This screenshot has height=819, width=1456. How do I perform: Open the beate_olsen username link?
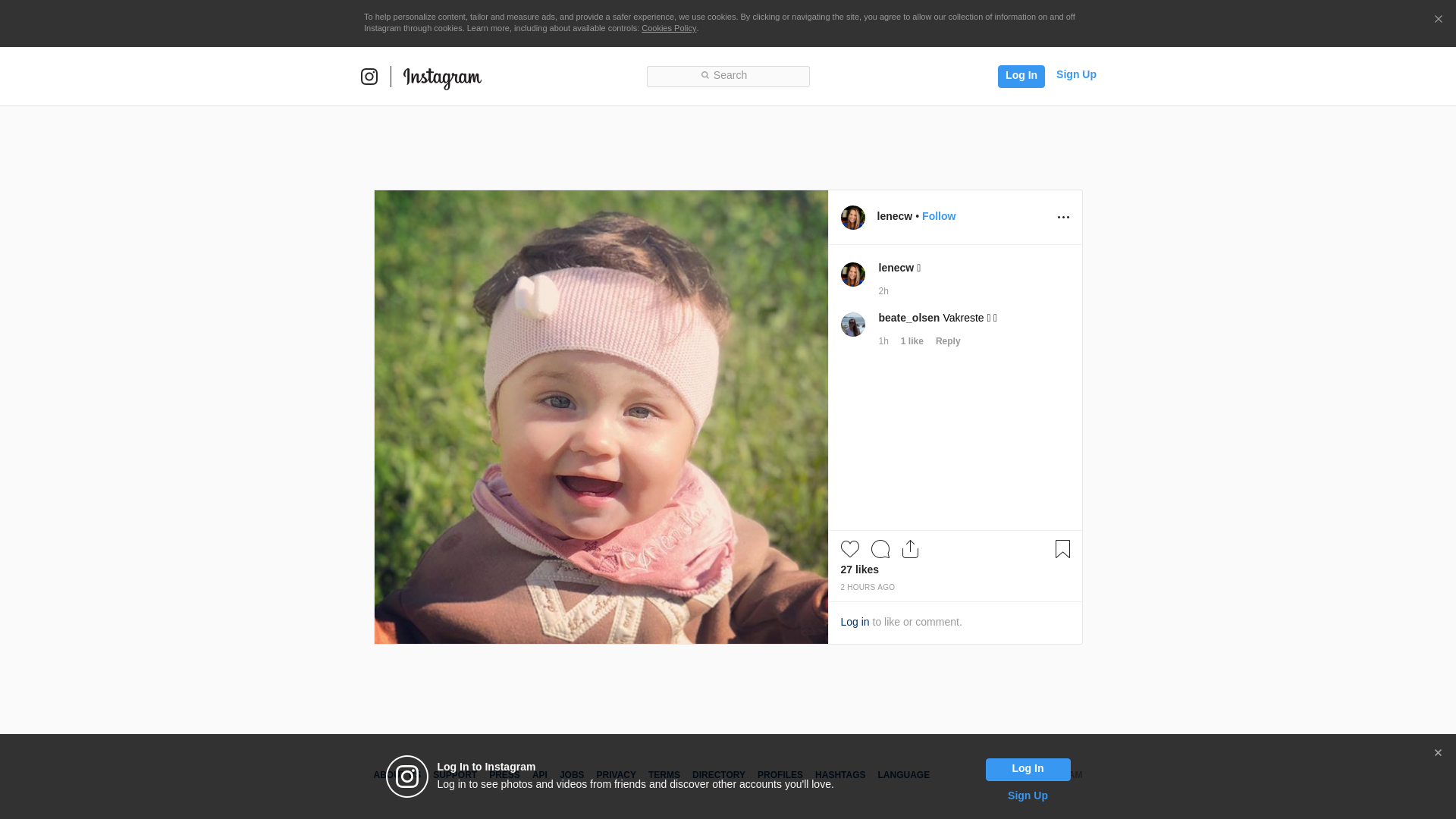(x=908, y=318)
